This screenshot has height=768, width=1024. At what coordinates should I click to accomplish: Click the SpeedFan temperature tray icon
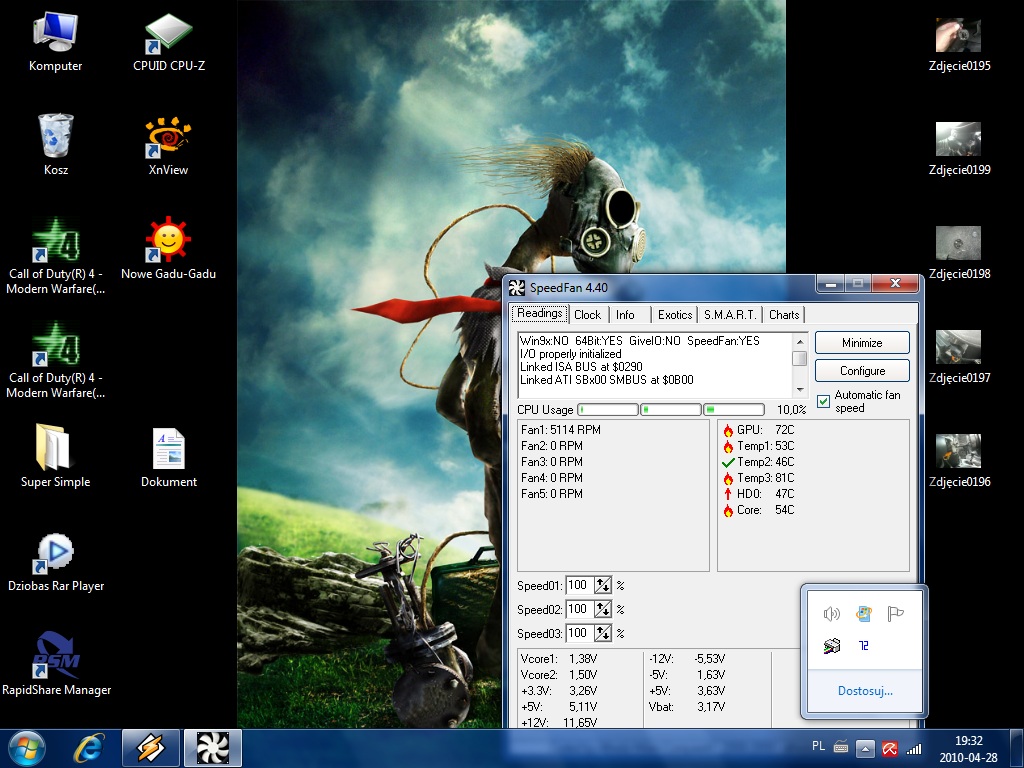863,646
